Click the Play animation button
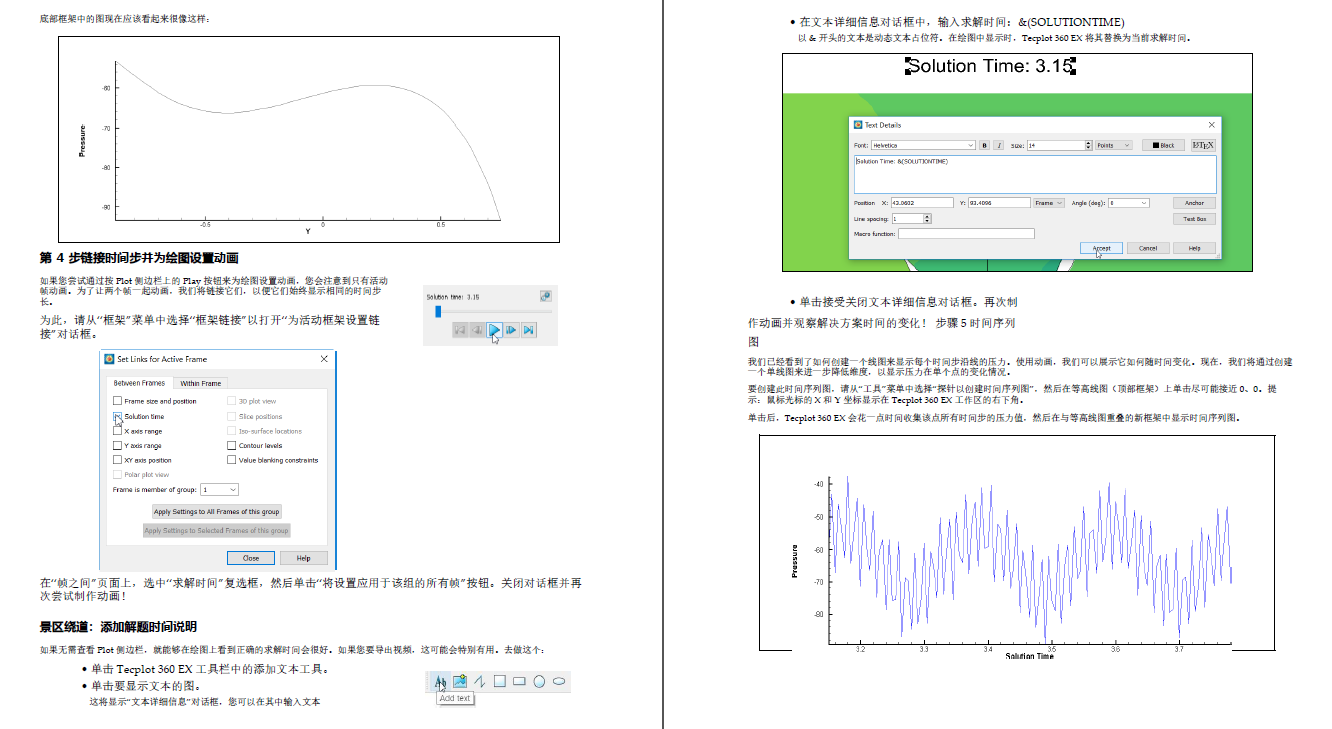Screen dimensions: 1332x729 click(494, 329)
